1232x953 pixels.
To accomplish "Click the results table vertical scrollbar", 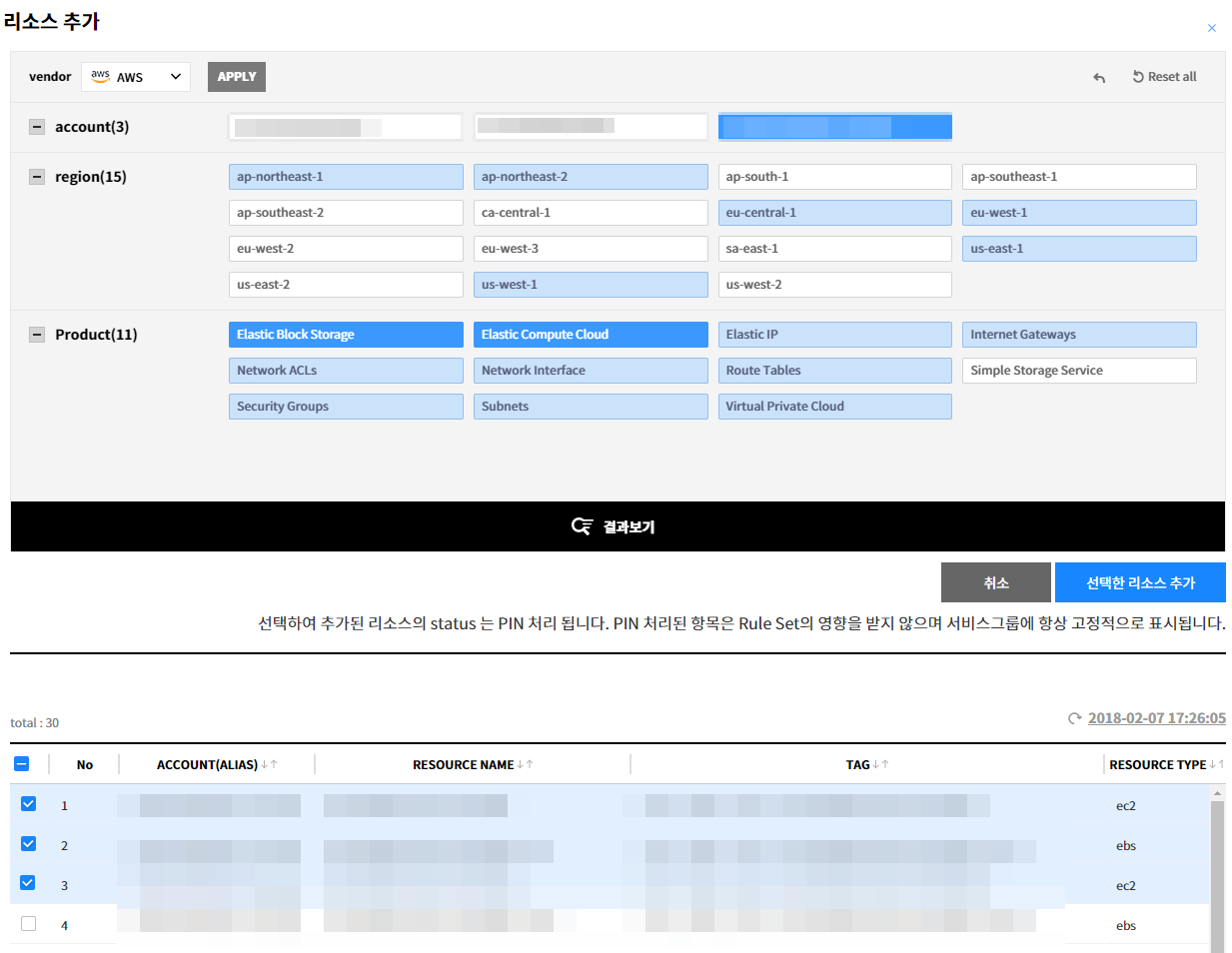I will click(x=1217, y=869).
